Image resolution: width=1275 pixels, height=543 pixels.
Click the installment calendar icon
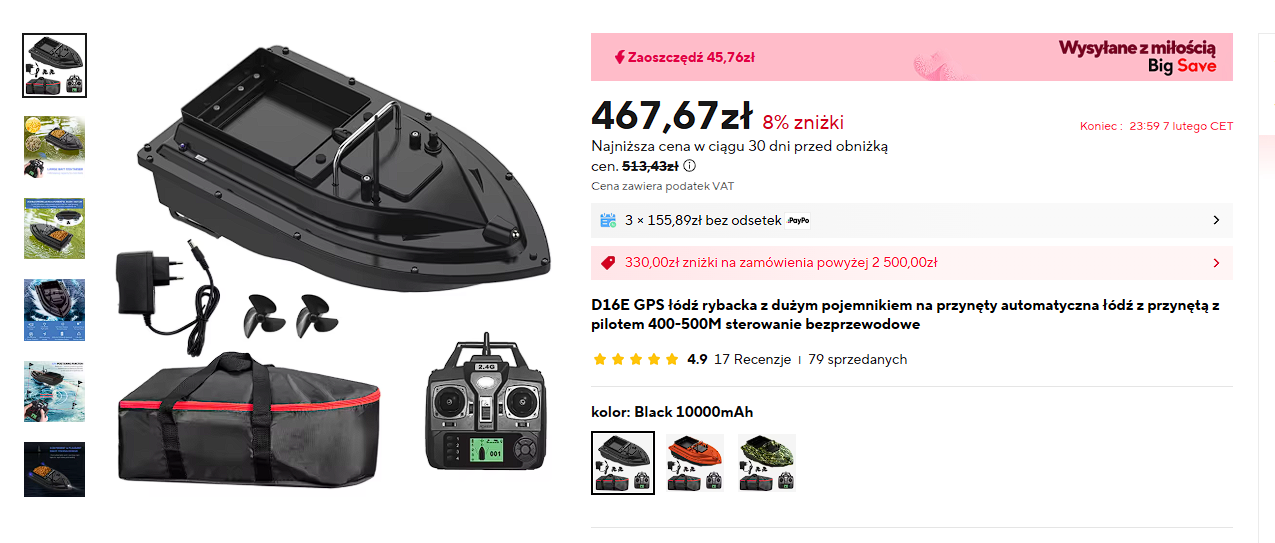point(607,220)
